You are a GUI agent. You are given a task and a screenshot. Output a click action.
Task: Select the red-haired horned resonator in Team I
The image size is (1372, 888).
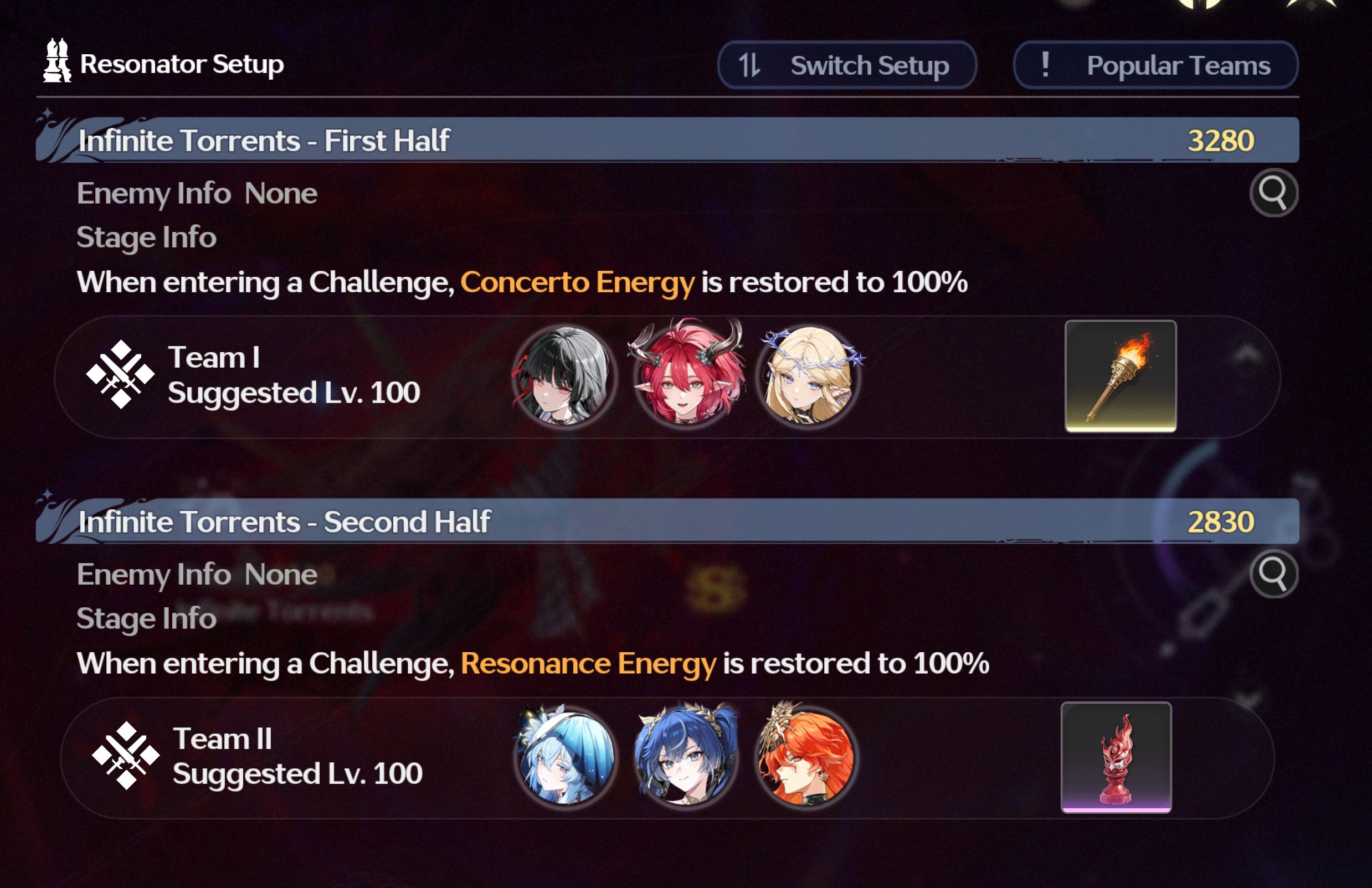pyautogui.click(x=686, y=375)
